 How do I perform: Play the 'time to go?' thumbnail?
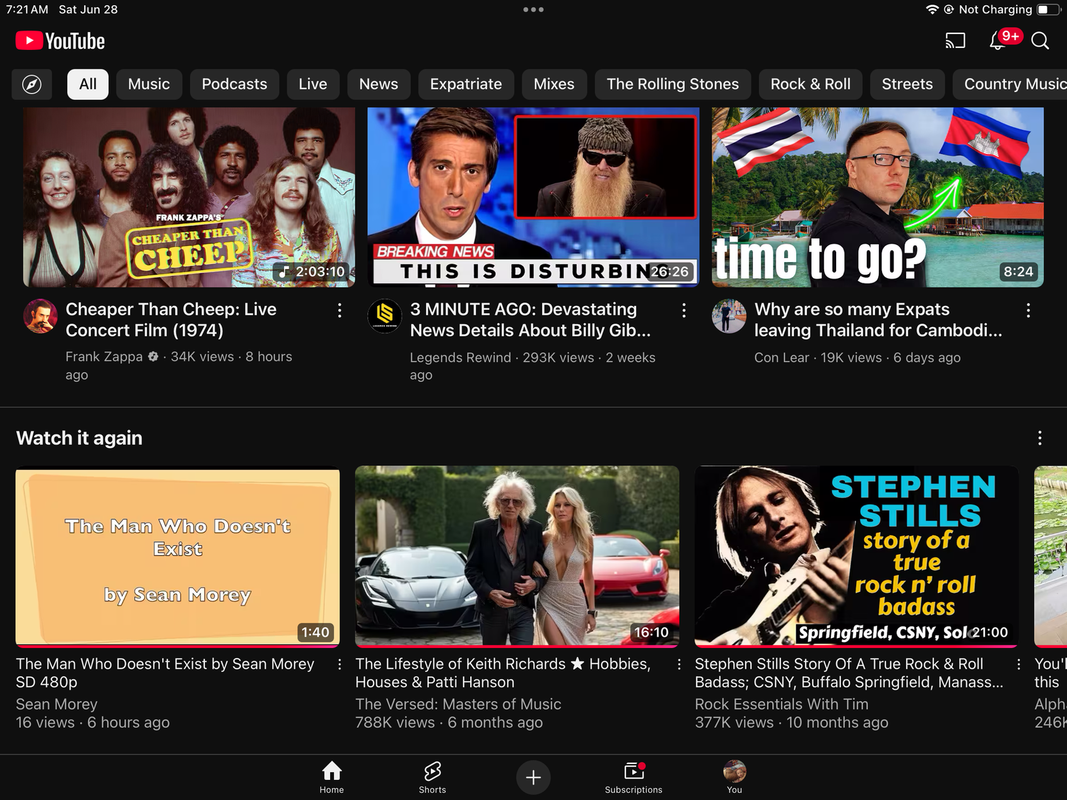coord(878,197)
